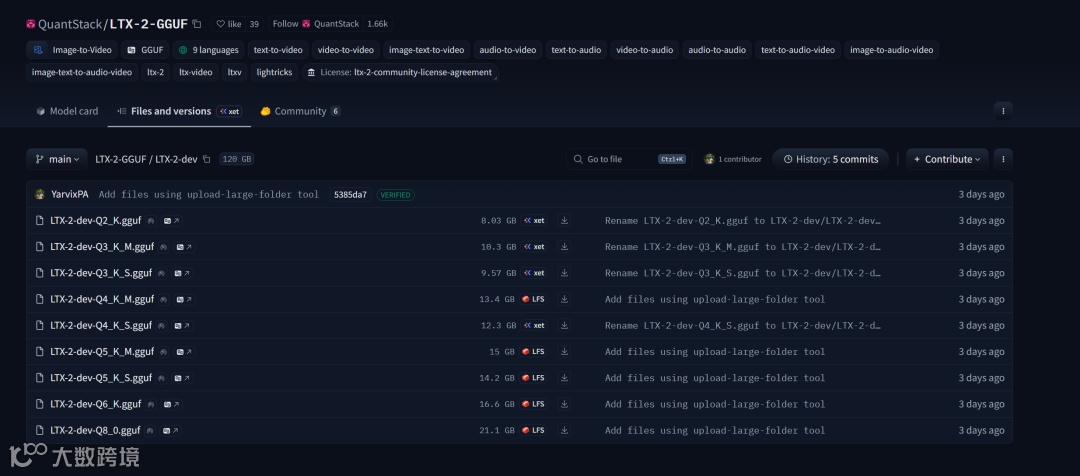Open the QuantStack organization link
The image size is (1080, 476).
pyautogui.click(x=70, y=24)
